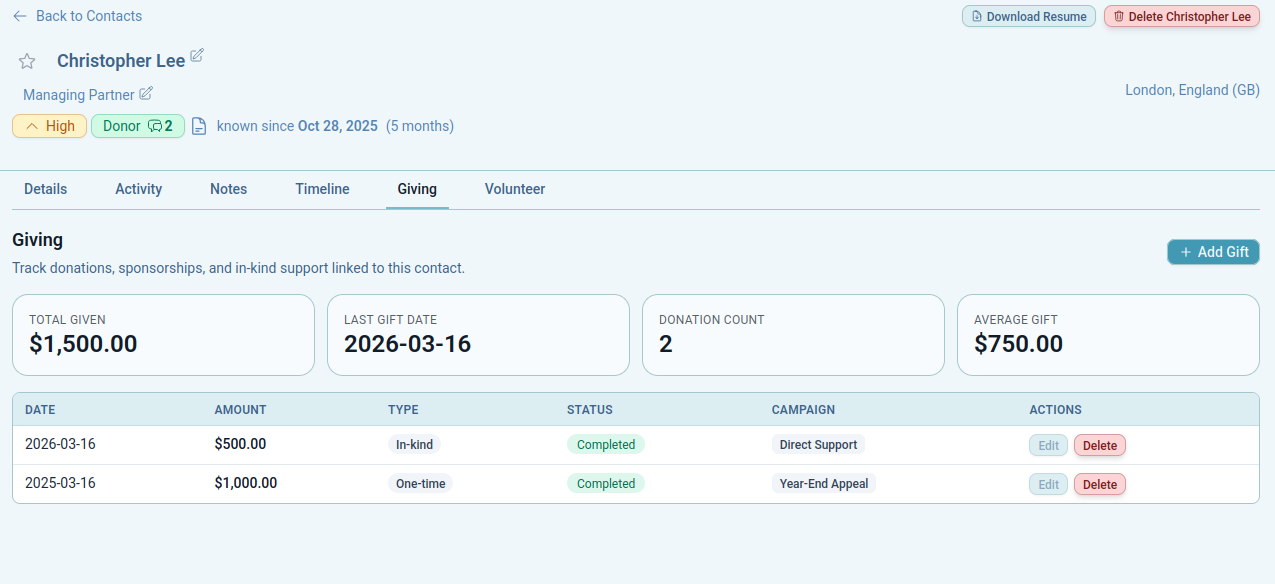Delete the 2026-03-16 gift row
1275x584 pixels.
click(1099, 446)
